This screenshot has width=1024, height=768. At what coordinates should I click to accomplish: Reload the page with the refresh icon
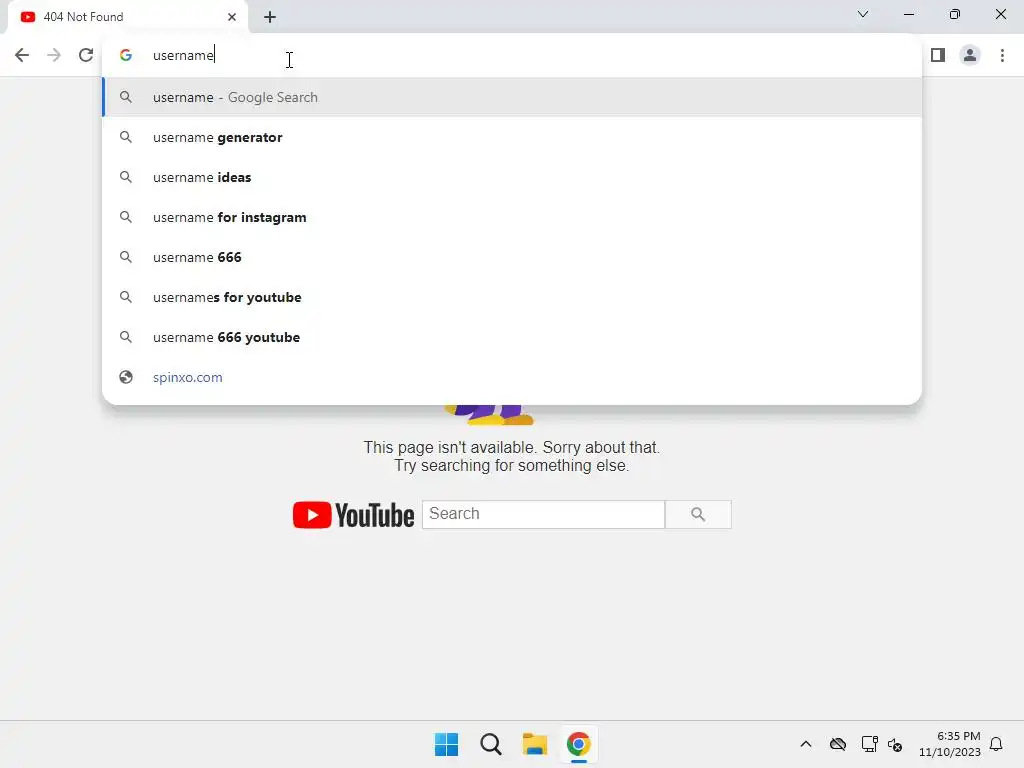(x=86, y=55)
